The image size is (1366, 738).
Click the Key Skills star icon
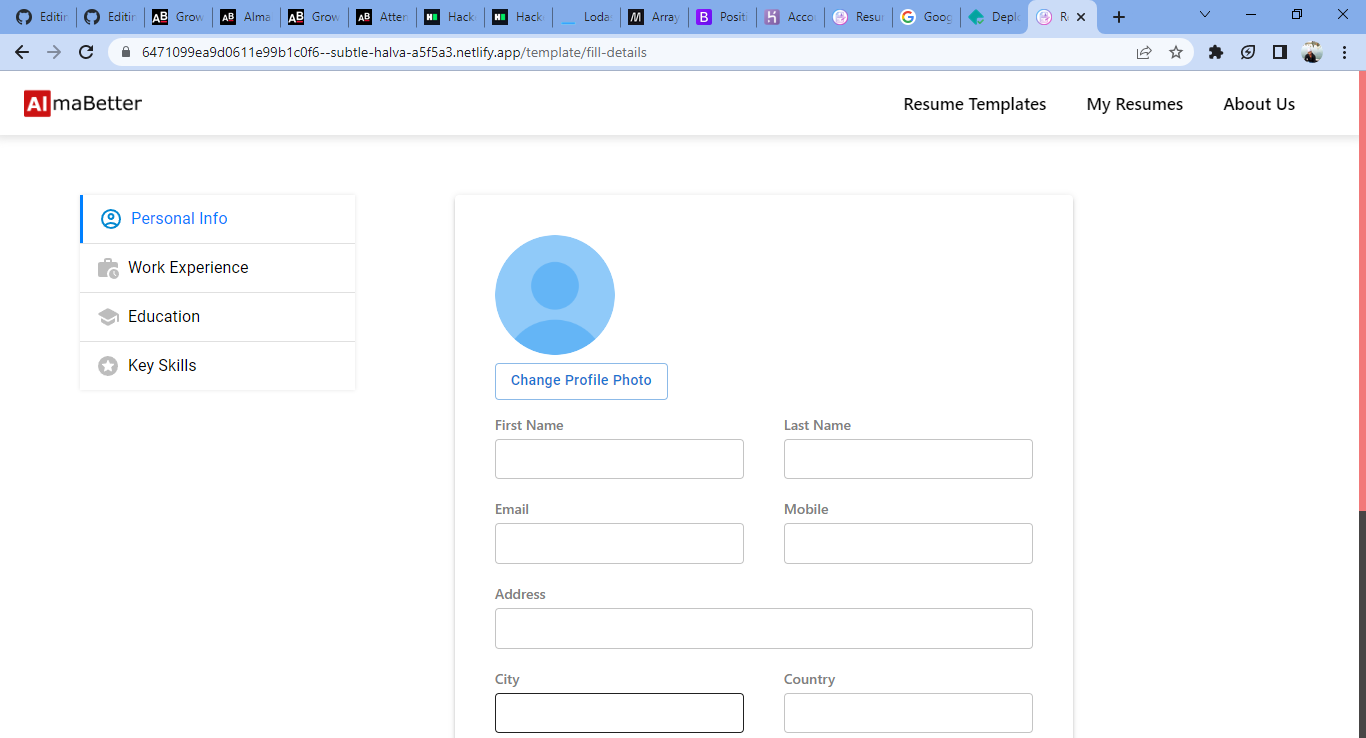click(108, 365)
